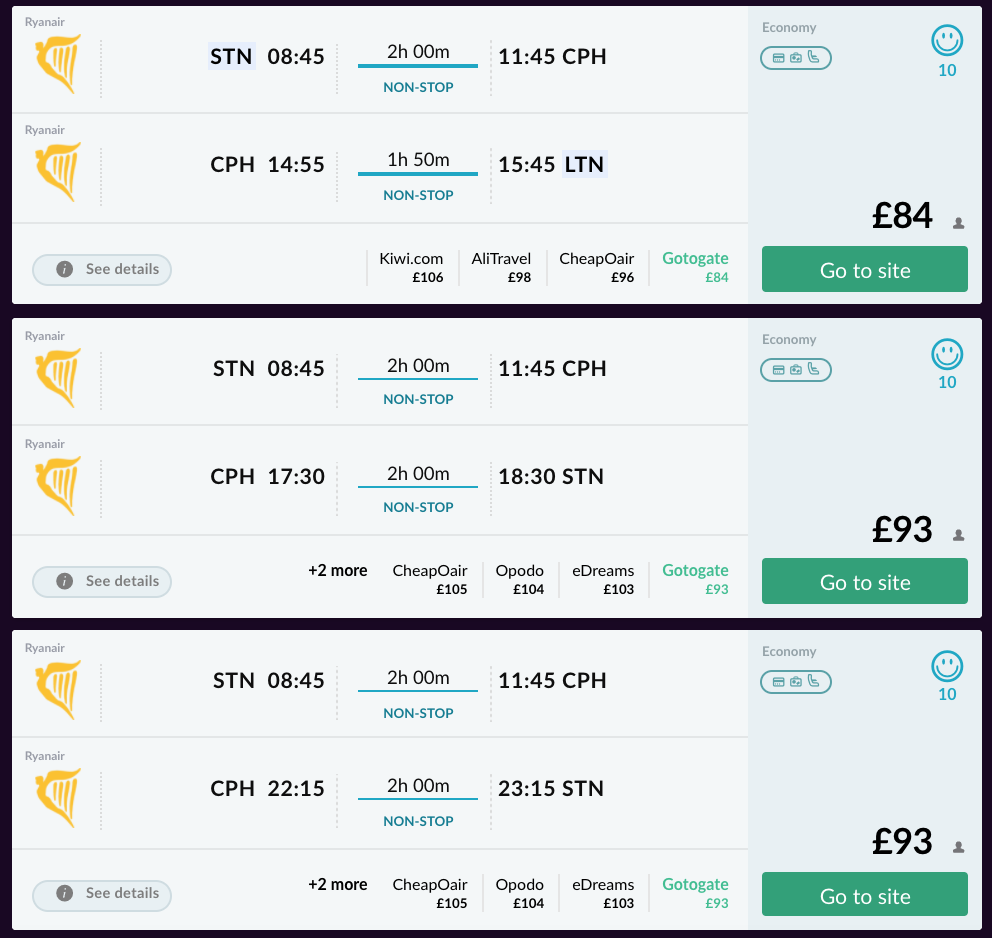Go to site for the 22:15 return flight
Screen dimensions: 992x938
coord(865,895)
